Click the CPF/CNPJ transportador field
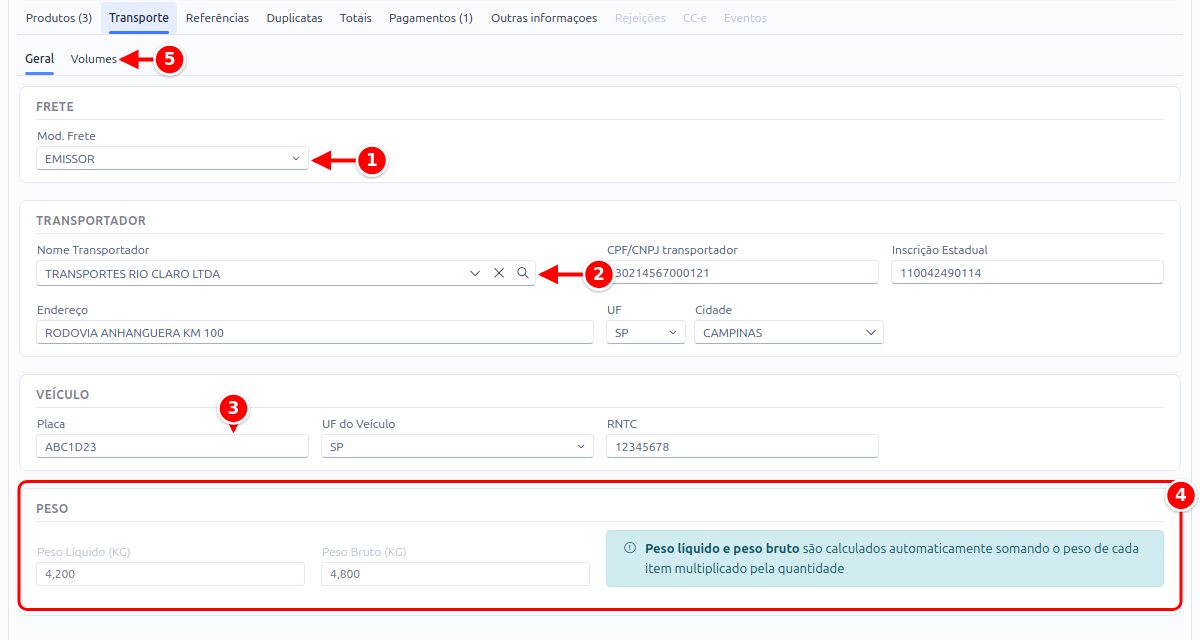The height and width of the screenshot is (640, 1200). [742, 273]
